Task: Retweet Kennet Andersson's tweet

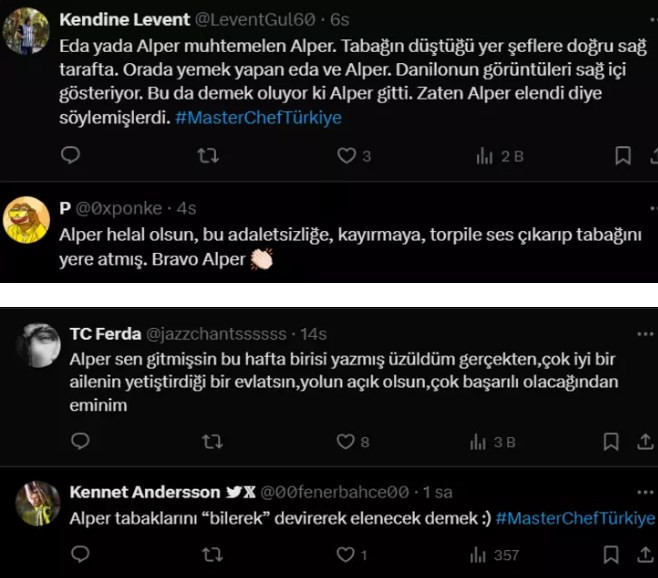Action: 213,553
